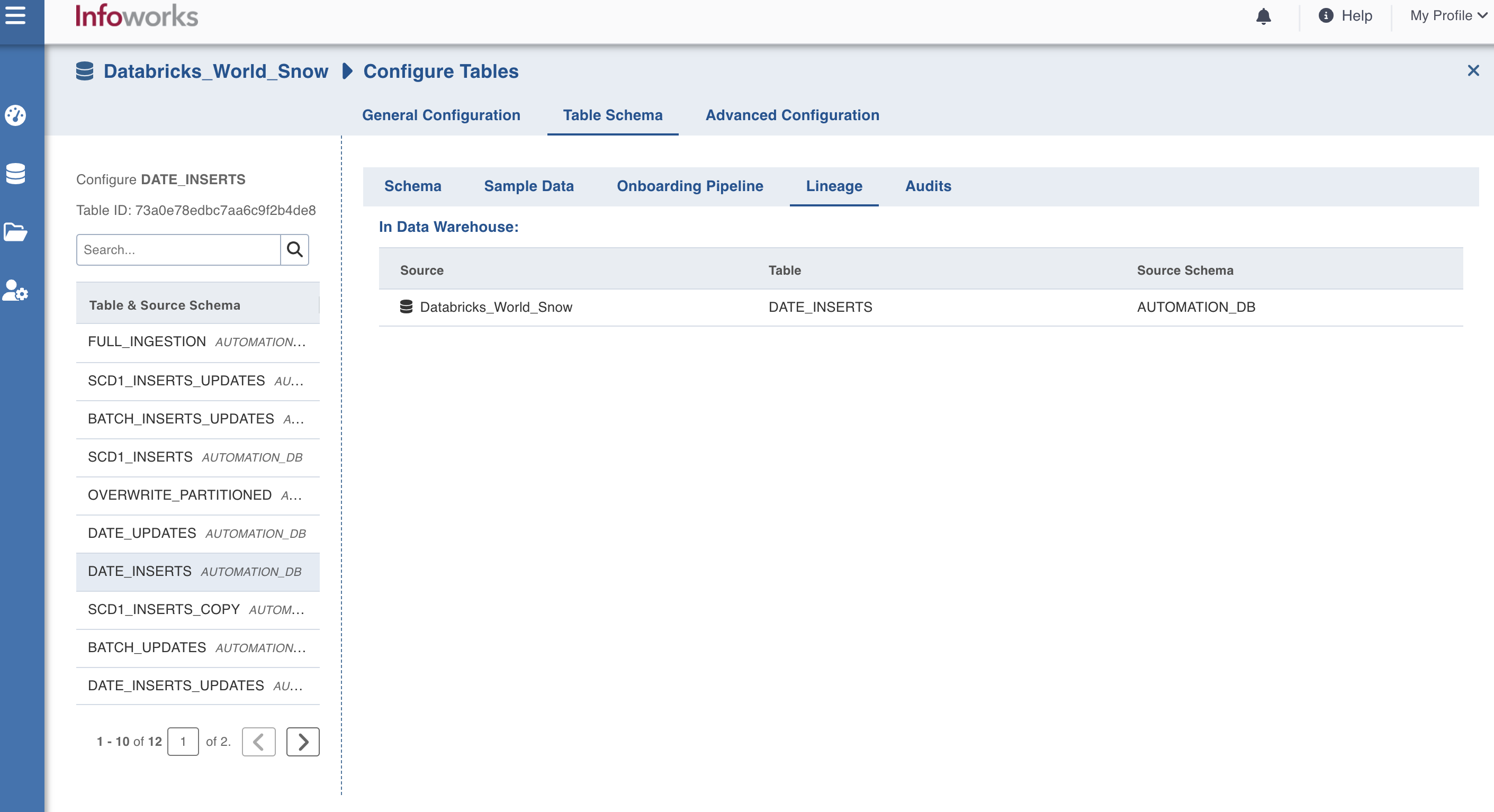
Task: Select DATE_UPDATES table row
Action: pyautogui.click(x=198, y=534)
